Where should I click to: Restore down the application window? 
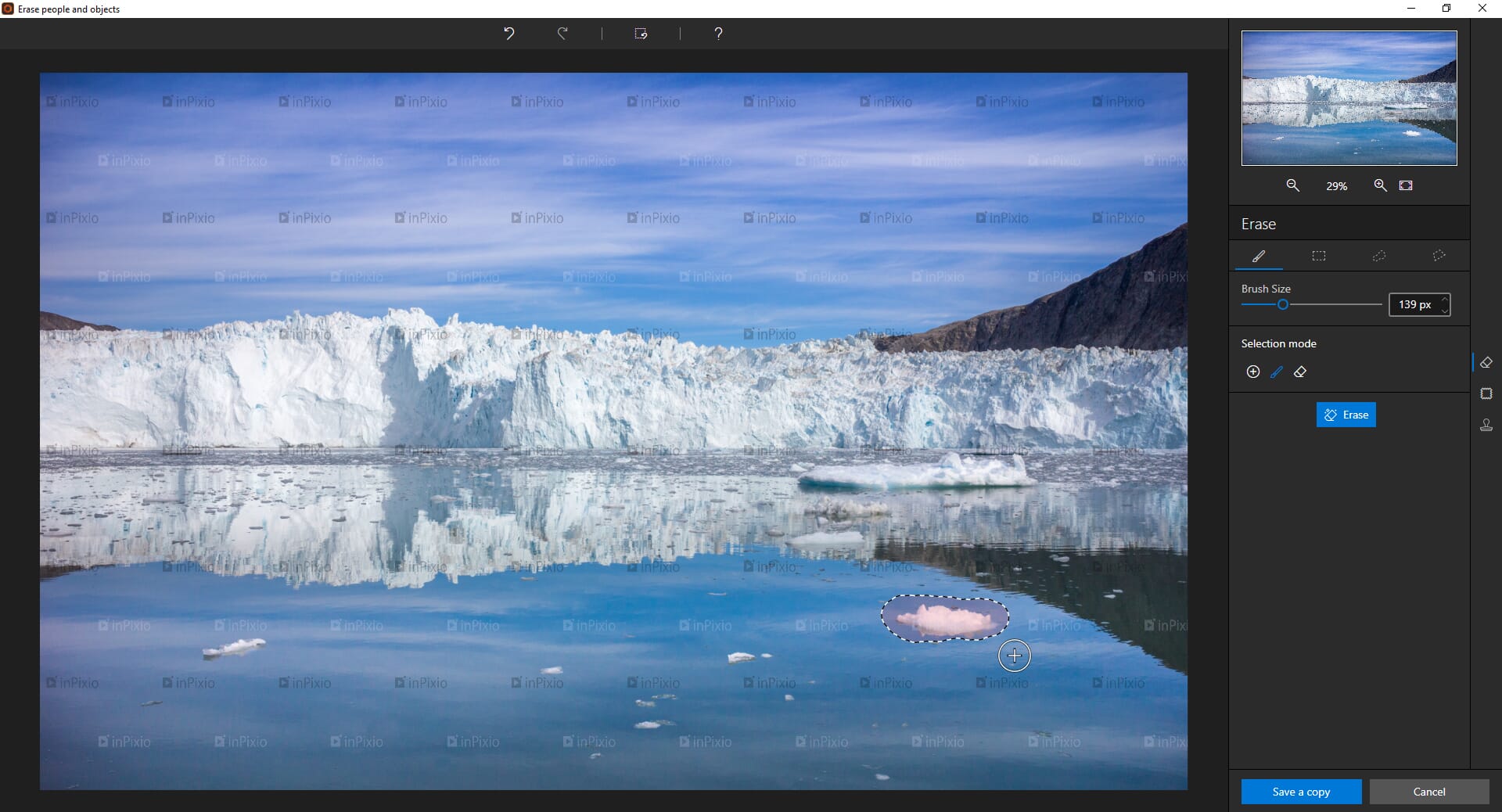[x=1446, y=9]
